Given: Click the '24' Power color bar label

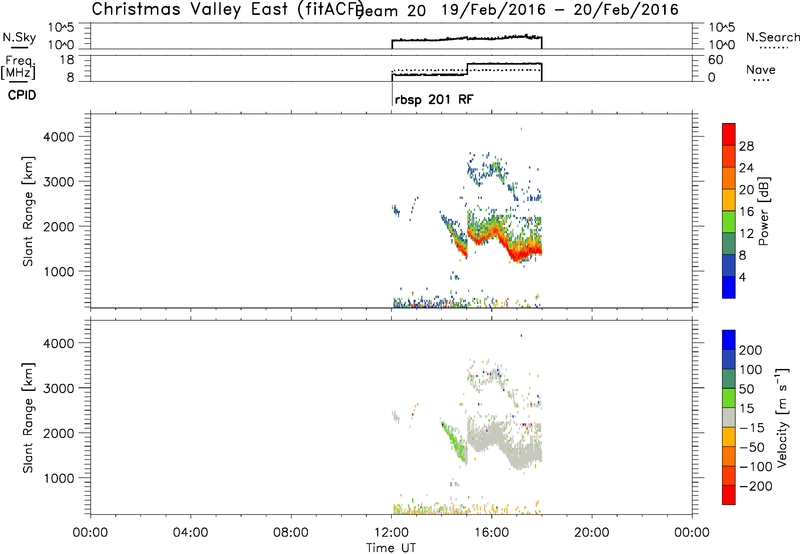Looking at the screenshot, I should click(746, 168).
